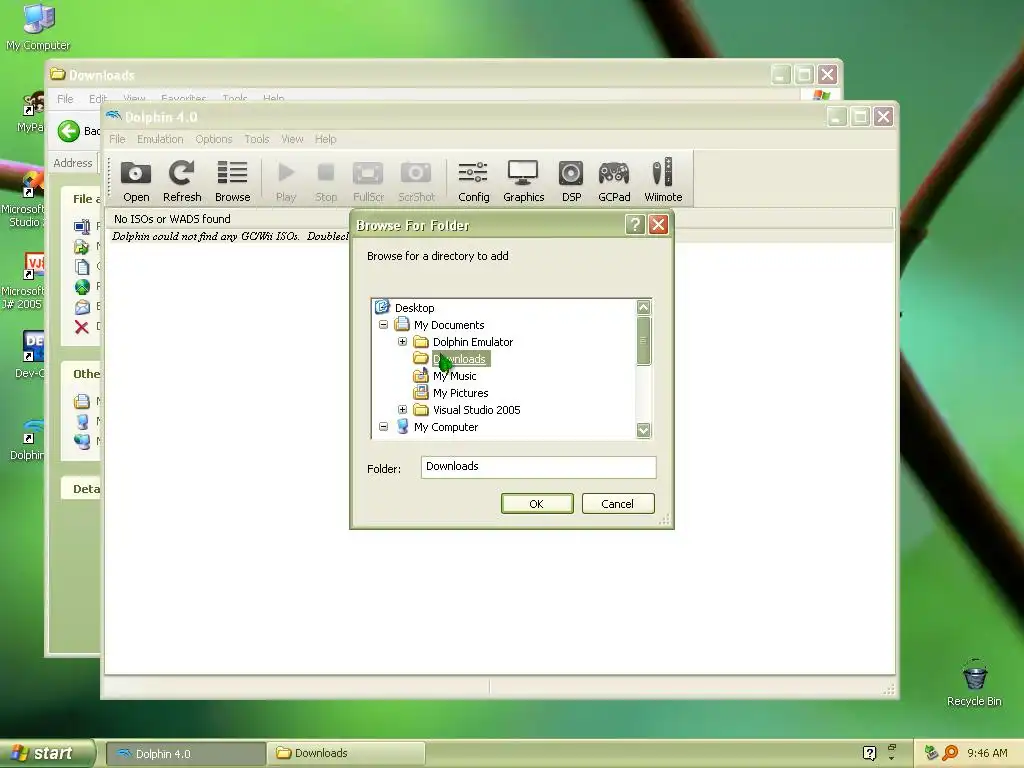Open the DSP audio settings icon
The height and width of the screenshot is (768, 1024).
pos(571,181)
